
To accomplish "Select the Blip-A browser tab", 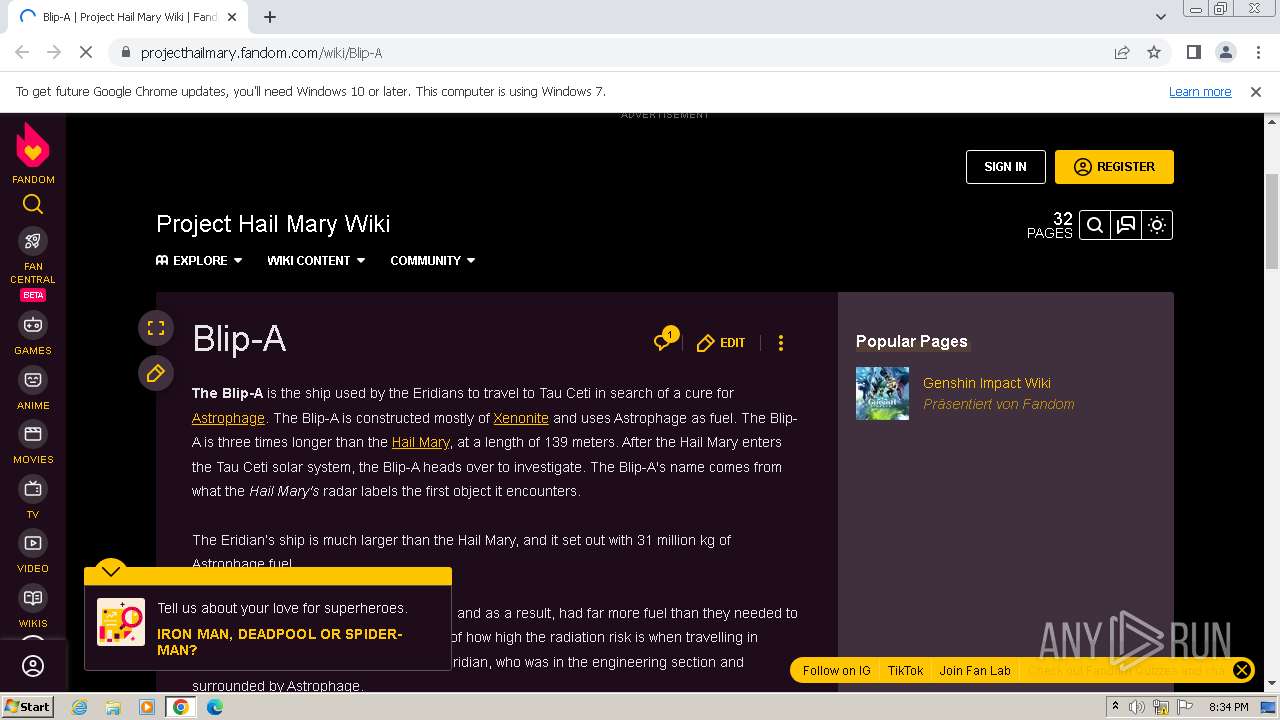I will (127, 17).
